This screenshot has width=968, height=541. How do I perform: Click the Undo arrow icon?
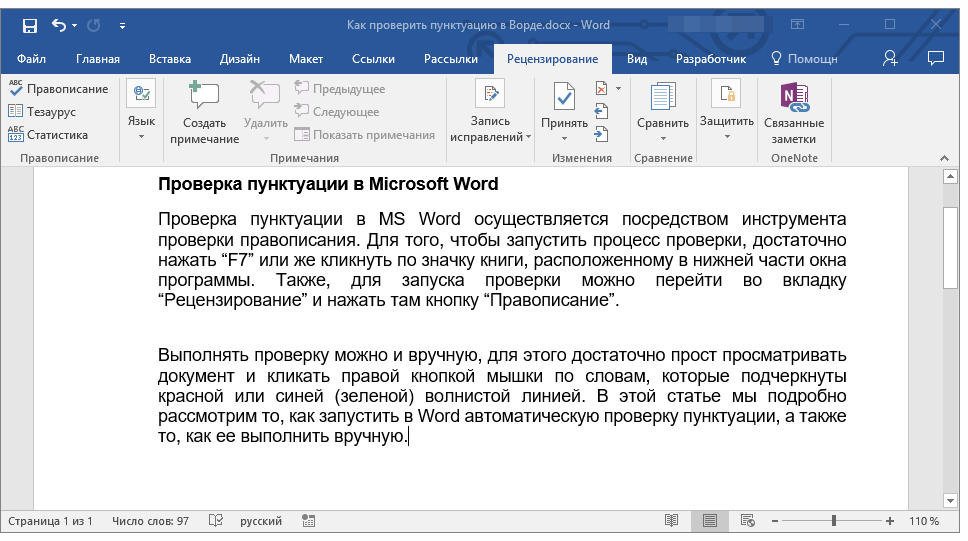58,25
